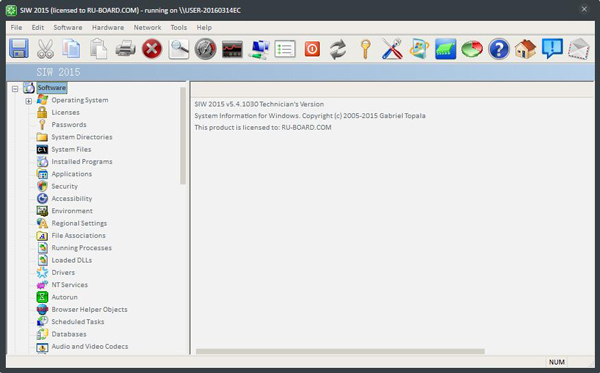The width and height of the screenshot is (600, 373).
Task: Select Scheduled Tasks in the tree
Action: coord(78,322)
